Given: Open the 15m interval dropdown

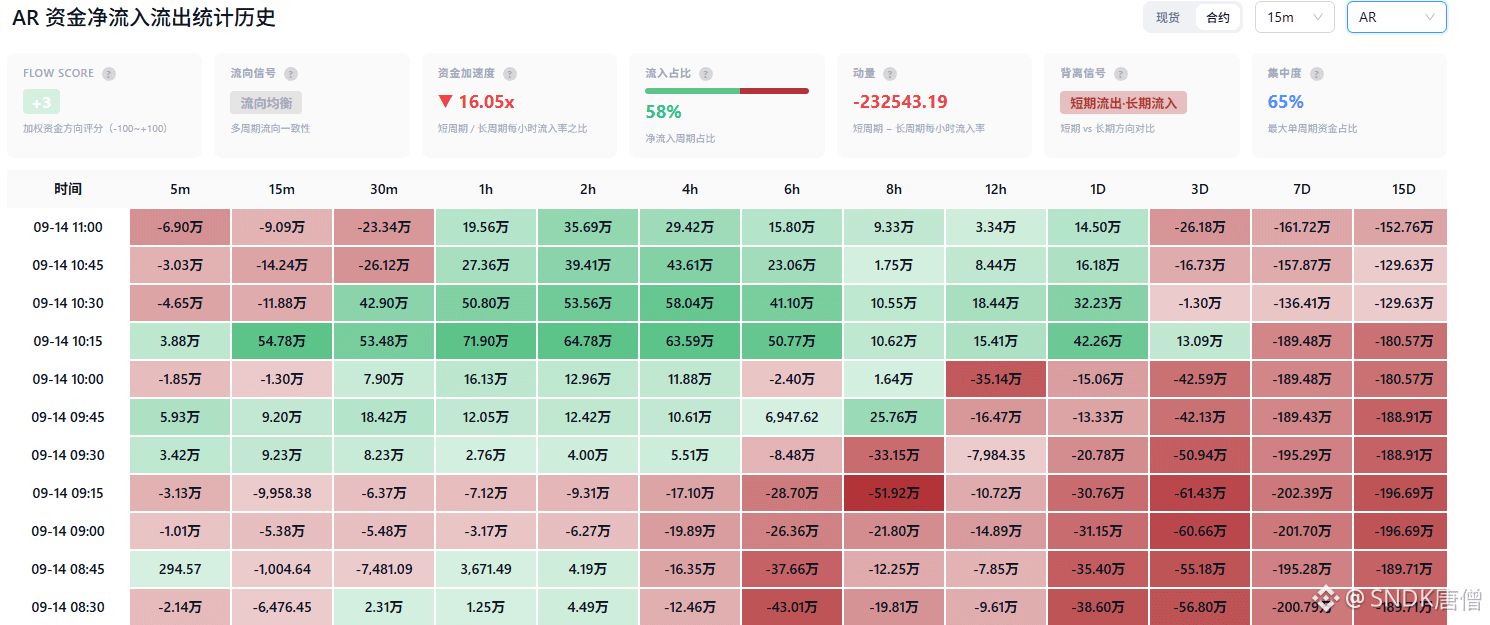Looking at the screenshot, I should tap(1294, 18).
